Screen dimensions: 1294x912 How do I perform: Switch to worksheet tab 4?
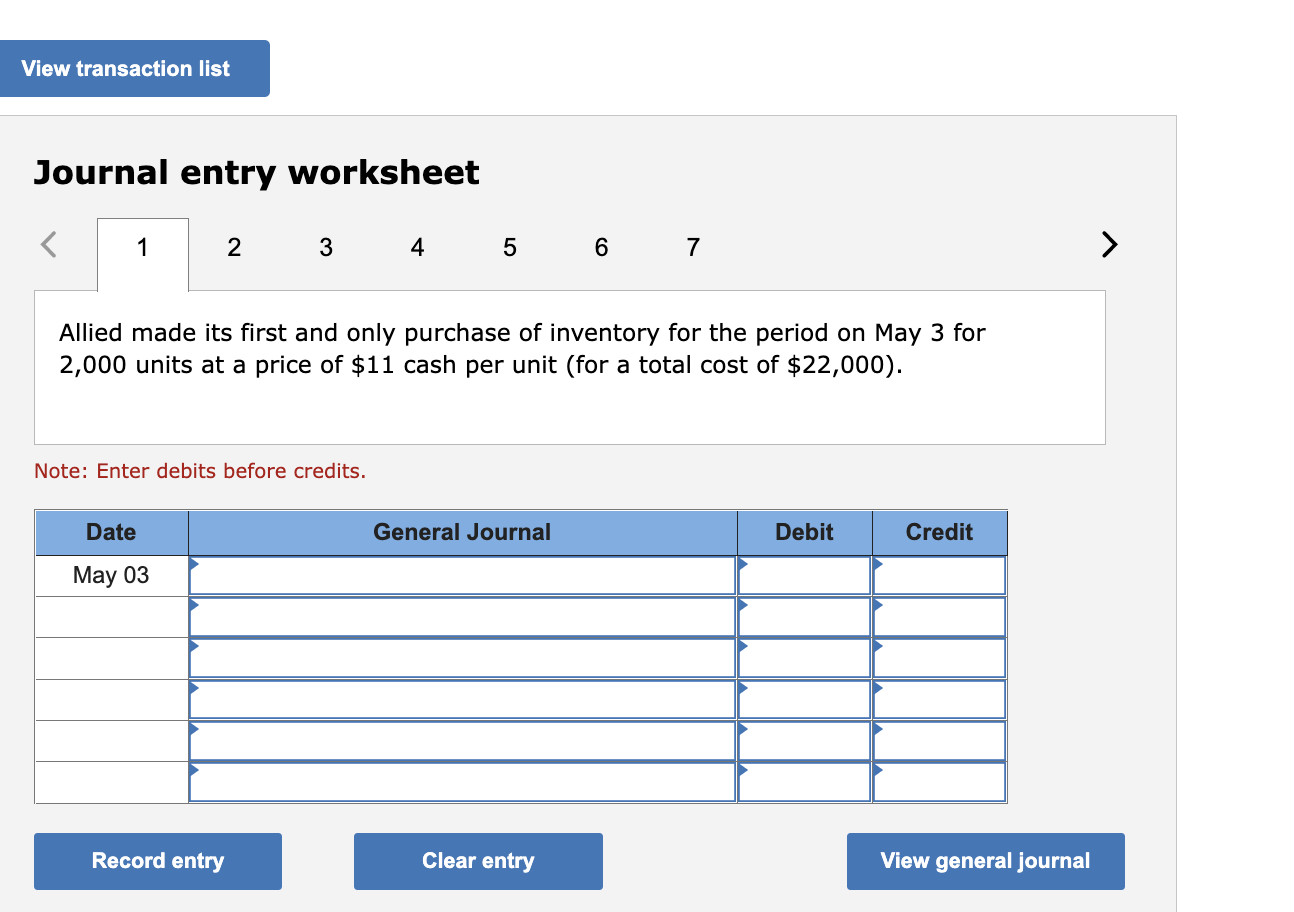coord(418,247)
